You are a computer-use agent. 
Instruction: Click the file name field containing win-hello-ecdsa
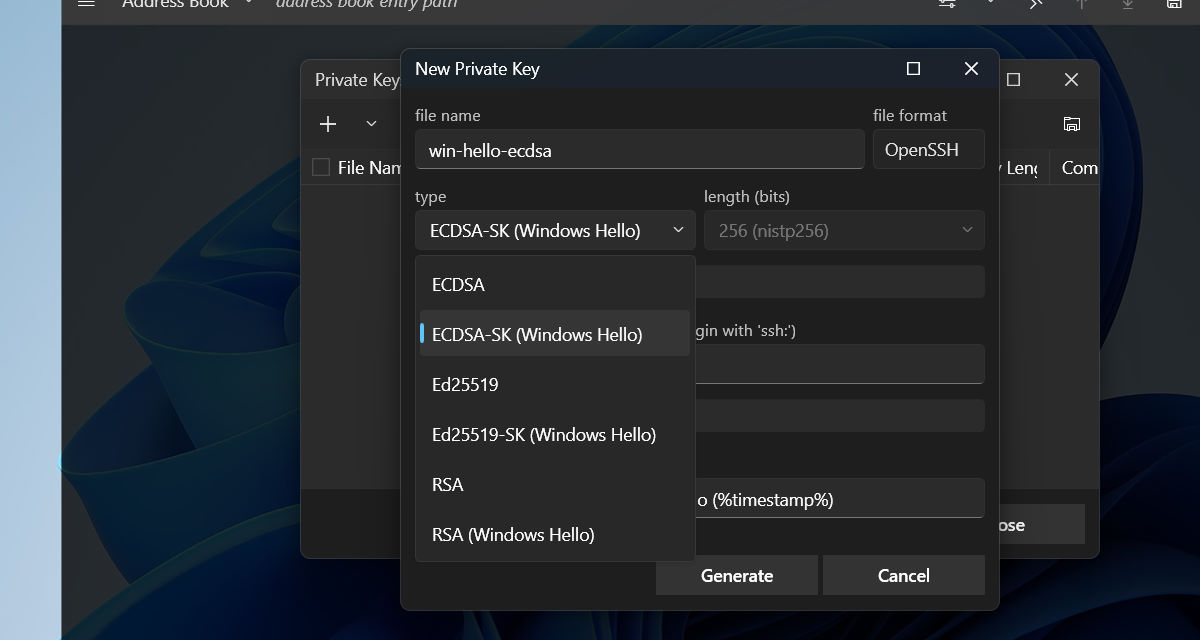pos(639,149)
